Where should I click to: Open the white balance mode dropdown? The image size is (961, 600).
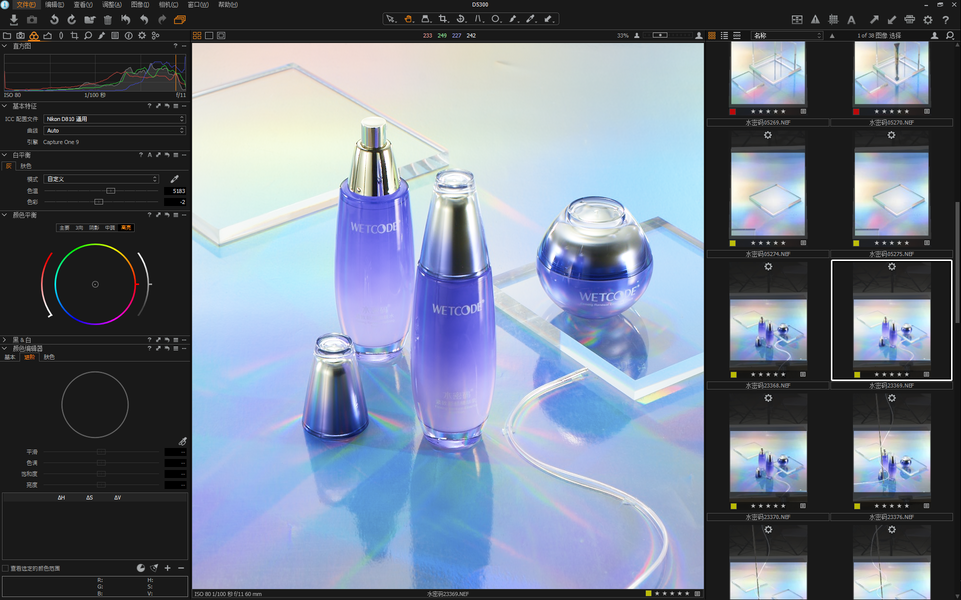coord(101,179)
